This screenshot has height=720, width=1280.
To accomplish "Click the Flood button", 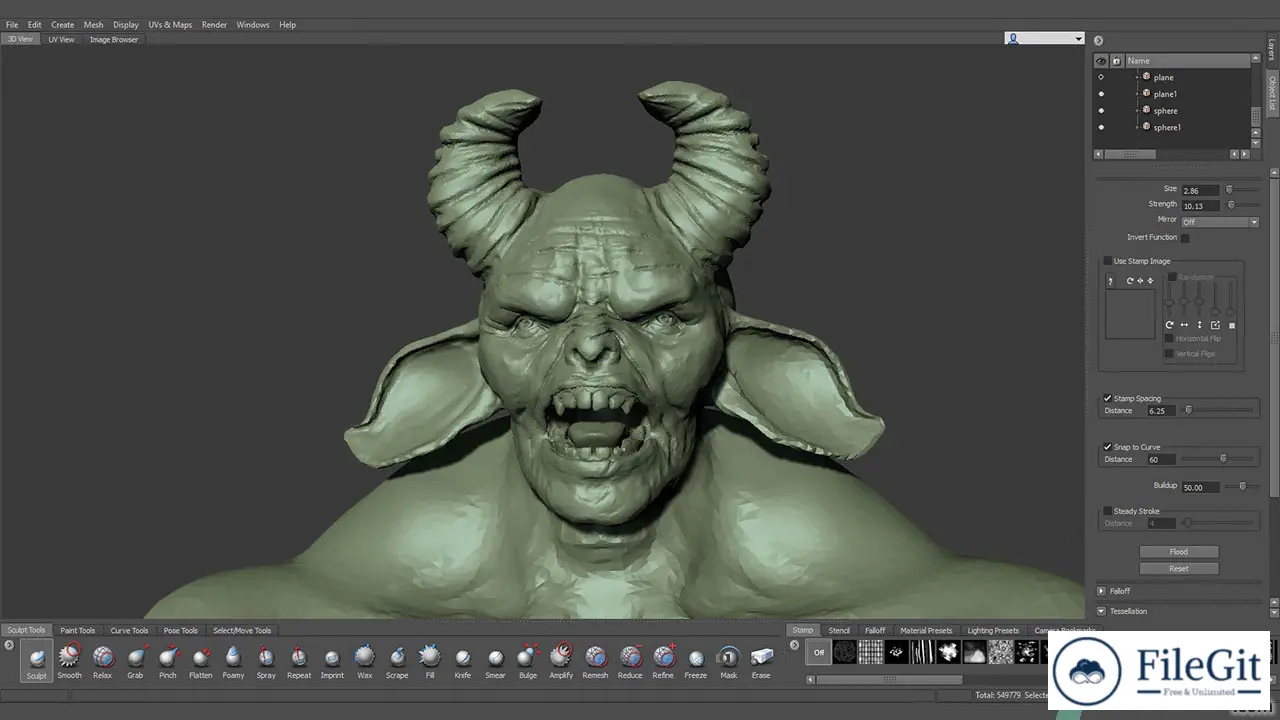I will pos(1179,552).
